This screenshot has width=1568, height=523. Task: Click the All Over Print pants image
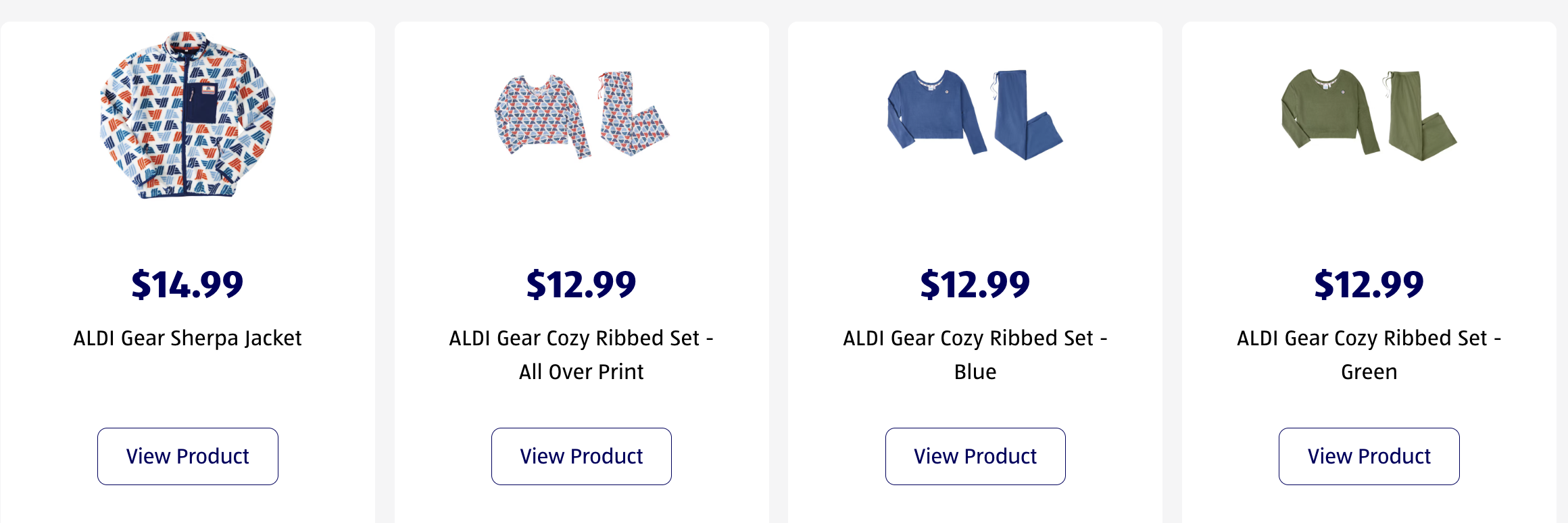629,115
